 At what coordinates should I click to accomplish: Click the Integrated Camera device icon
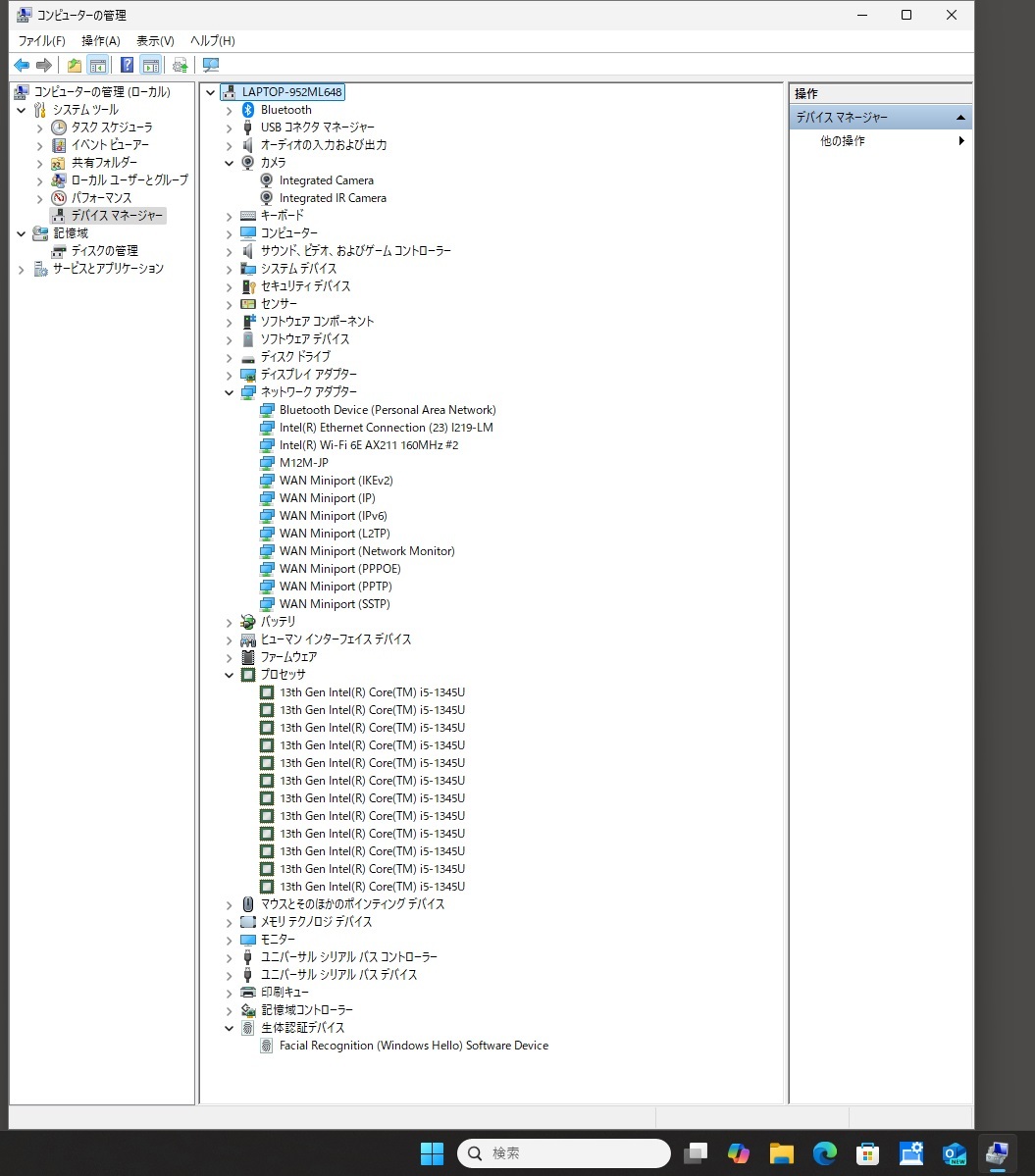tap(266, 180)
